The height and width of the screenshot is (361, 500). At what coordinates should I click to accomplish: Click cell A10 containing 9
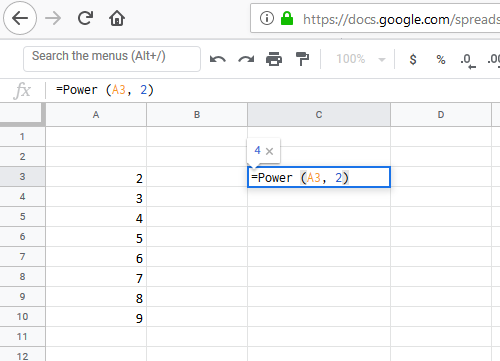pyautogui.click(x=96, y=317)
